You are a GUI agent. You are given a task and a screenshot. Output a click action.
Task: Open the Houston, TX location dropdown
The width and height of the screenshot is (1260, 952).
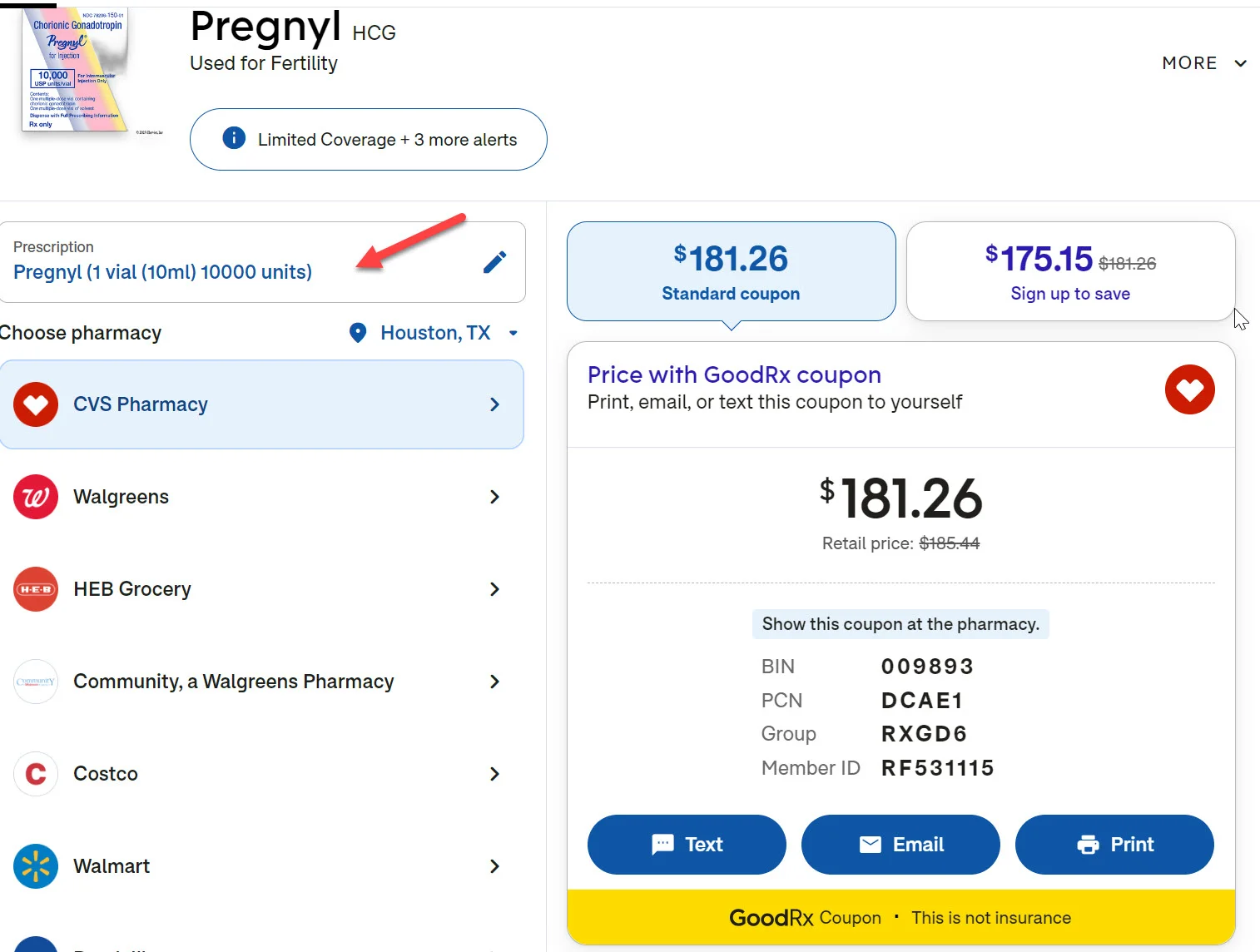tap(436, 333)
